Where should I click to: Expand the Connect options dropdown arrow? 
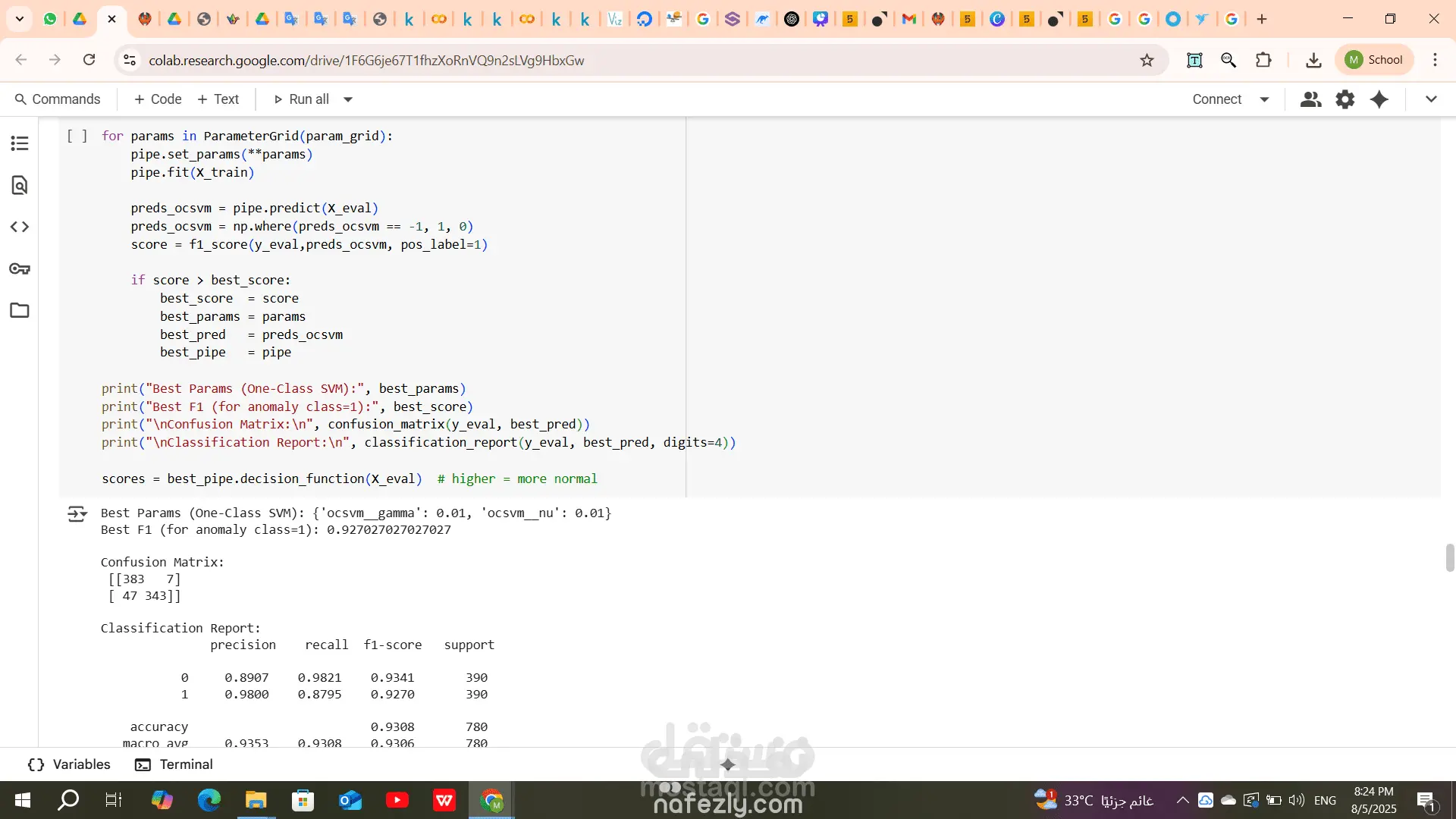pyautogui.click(x=1264, y=99)
